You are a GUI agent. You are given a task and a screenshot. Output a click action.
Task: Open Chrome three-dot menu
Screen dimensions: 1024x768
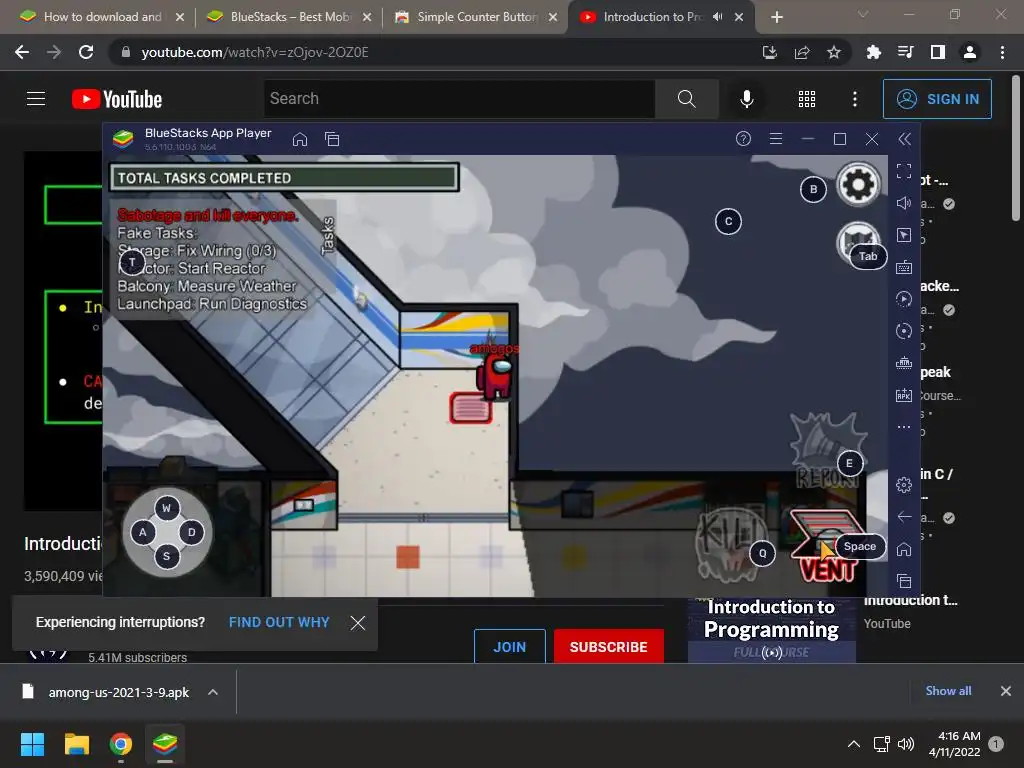(1002, 52)
